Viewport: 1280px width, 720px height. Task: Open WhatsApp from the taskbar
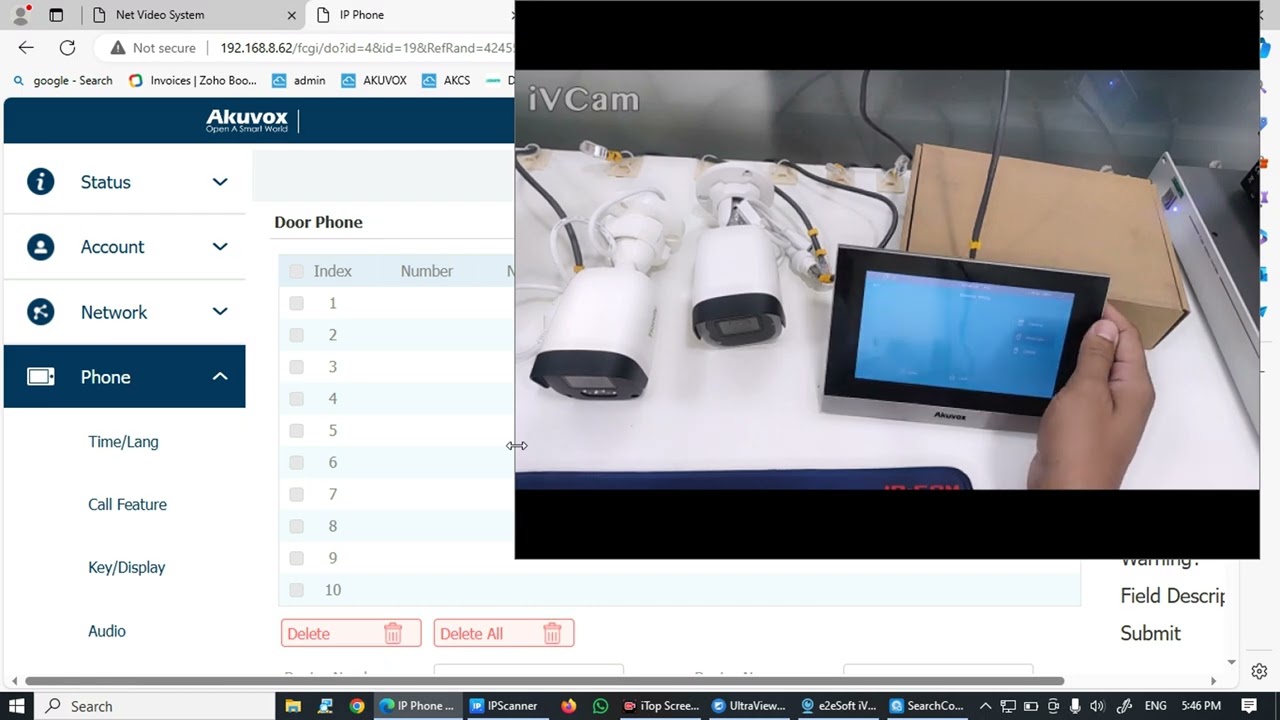coord(600,706)
